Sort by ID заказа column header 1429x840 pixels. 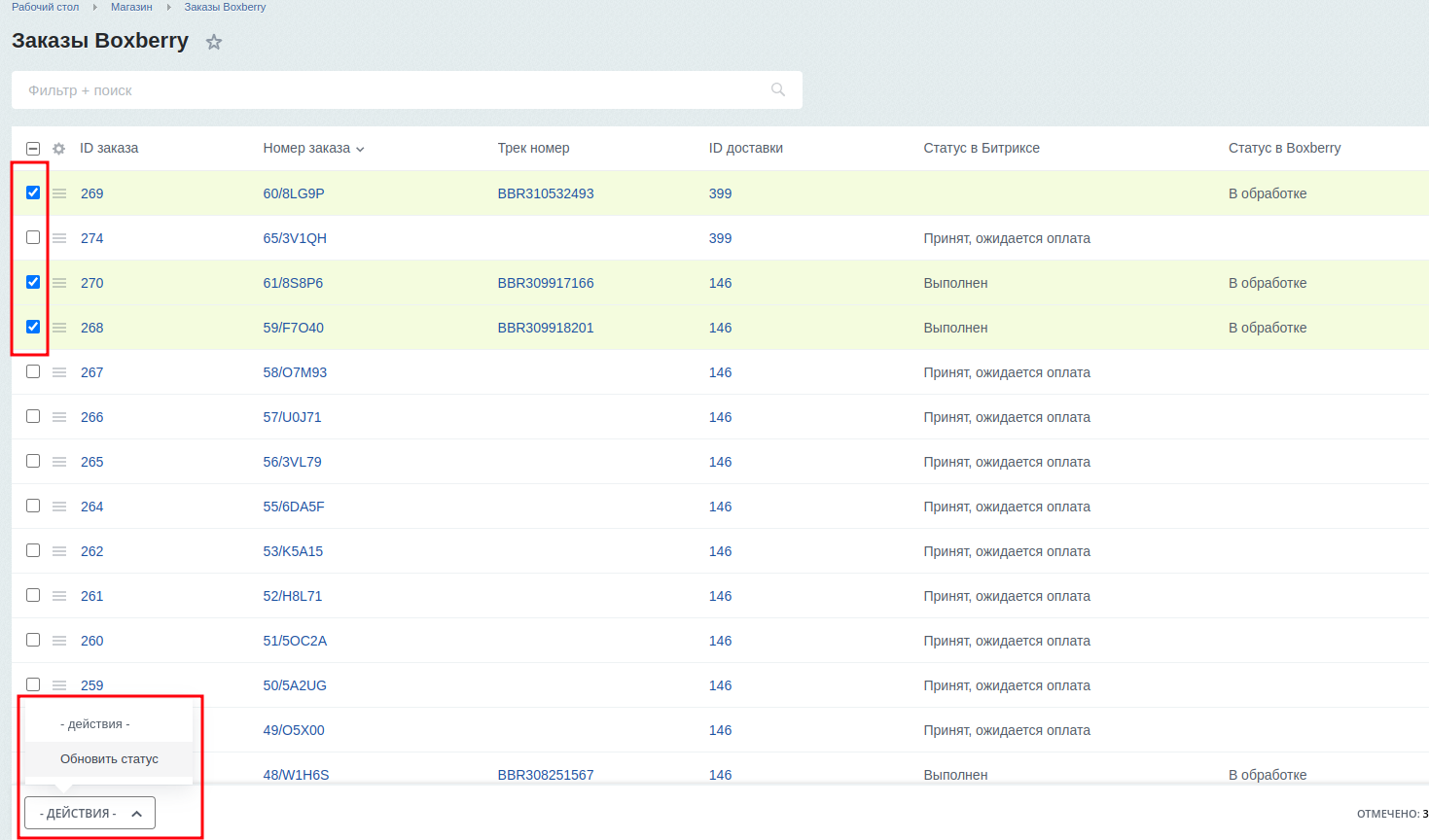pos(109,148)
